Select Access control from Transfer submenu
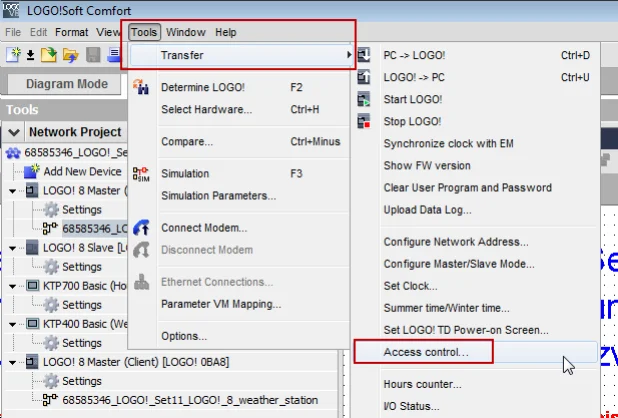Viewport: 618px width, 418px height. coord(425,352)
